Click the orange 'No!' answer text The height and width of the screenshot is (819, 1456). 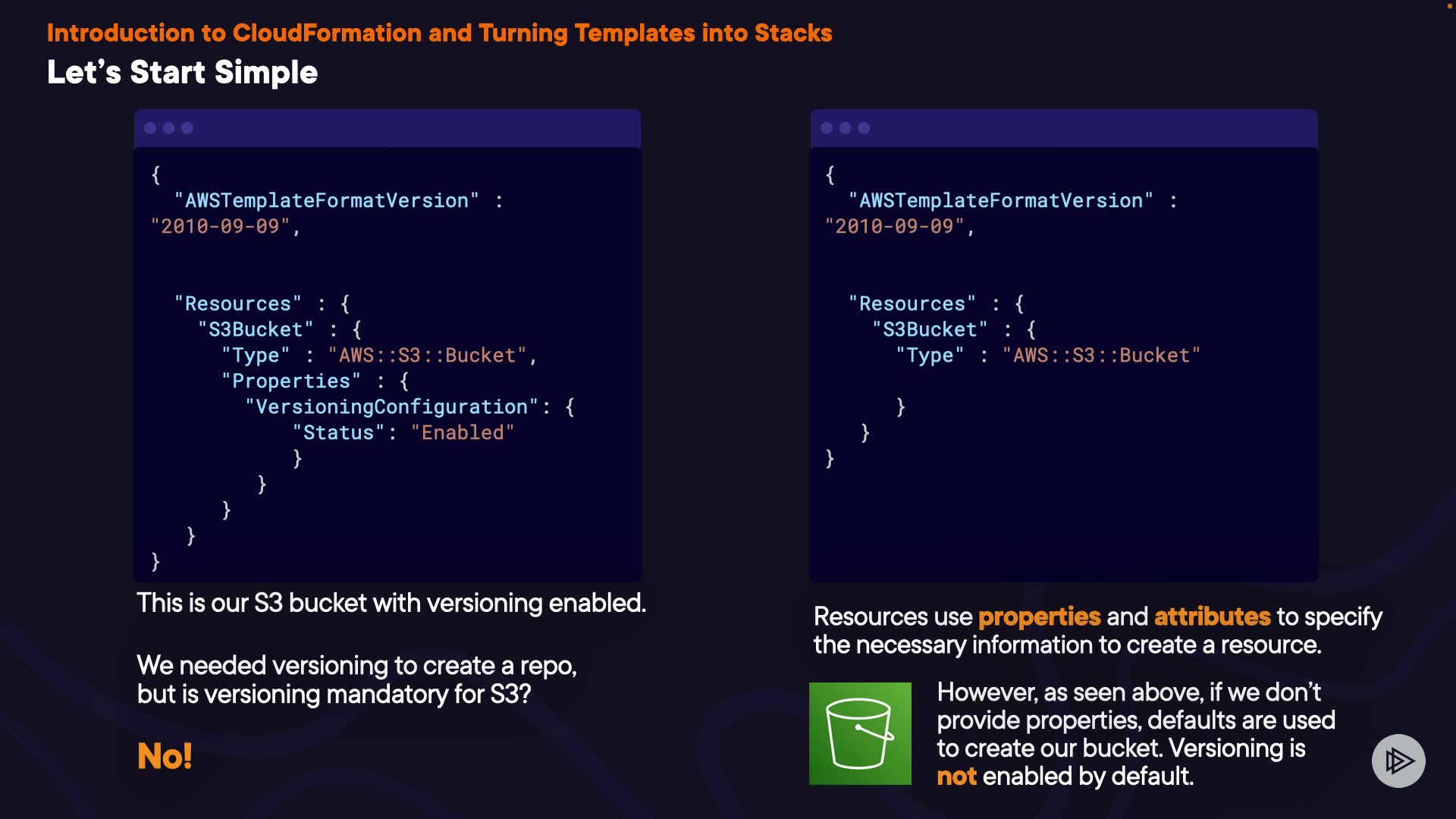[165, 756]
